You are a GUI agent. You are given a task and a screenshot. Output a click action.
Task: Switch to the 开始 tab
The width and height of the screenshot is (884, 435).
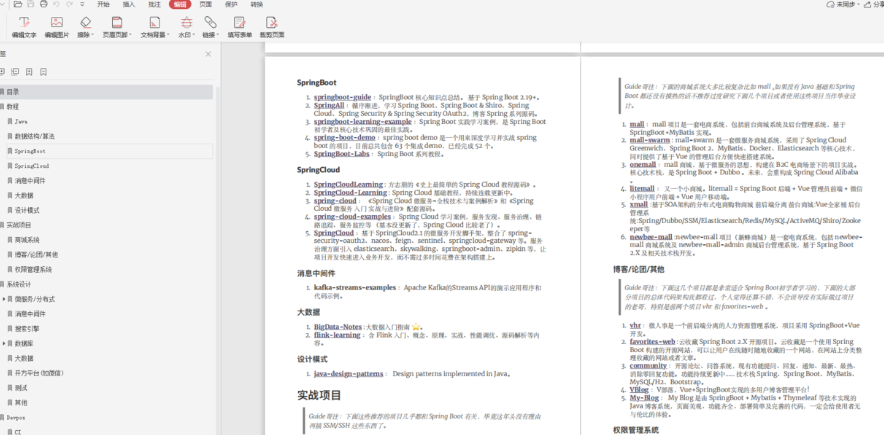tap(103, 4)
